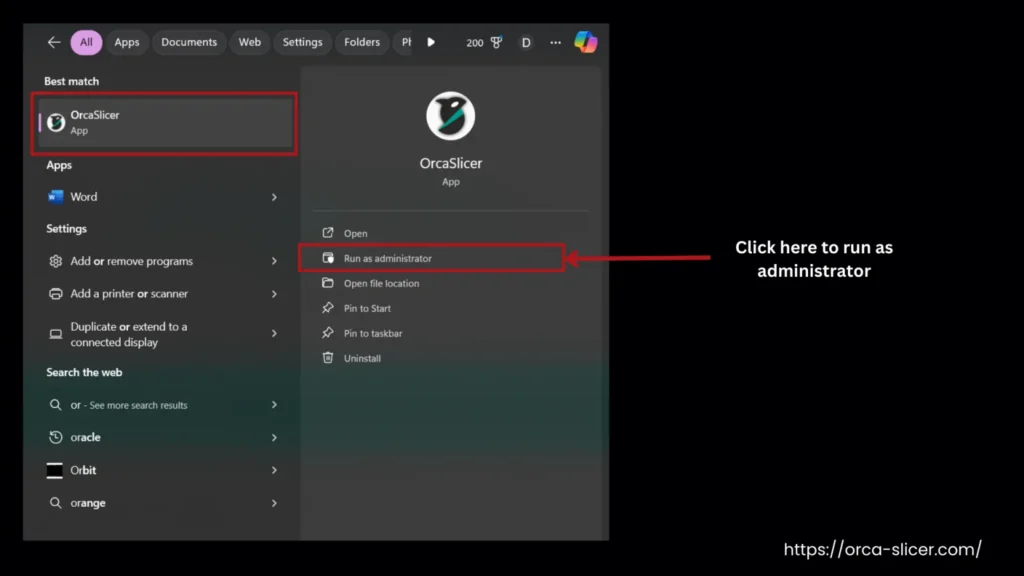Expand the oracle suggestion chevron
The width and height of the screenshot is (1024, 576).
[x=274, y=438]
